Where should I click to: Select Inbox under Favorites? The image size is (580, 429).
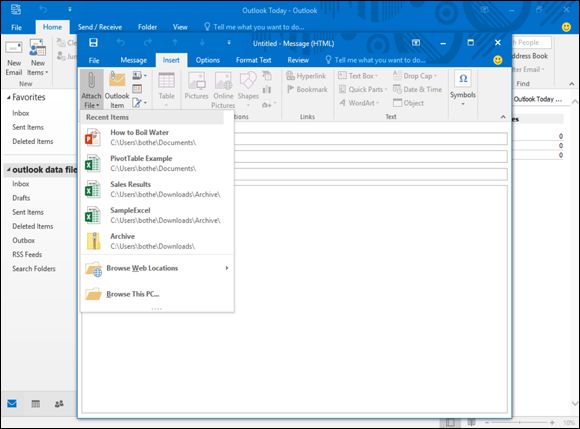click(20, 113)
